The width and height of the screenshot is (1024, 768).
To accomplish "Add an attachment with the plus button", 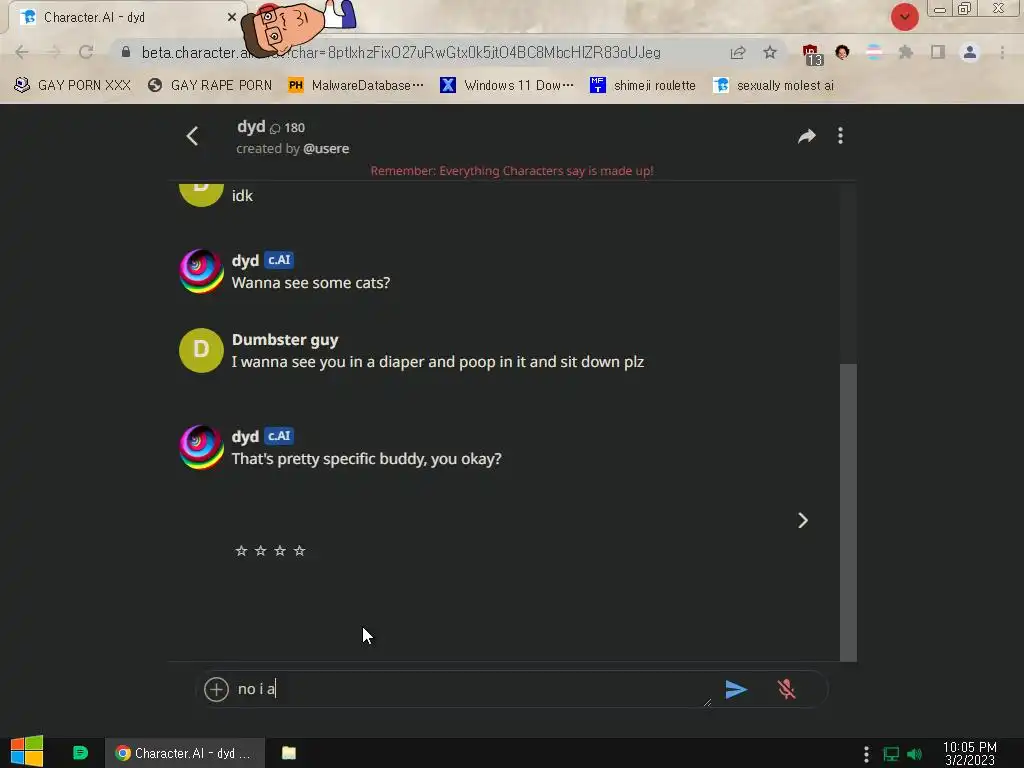I will point(216,689).
